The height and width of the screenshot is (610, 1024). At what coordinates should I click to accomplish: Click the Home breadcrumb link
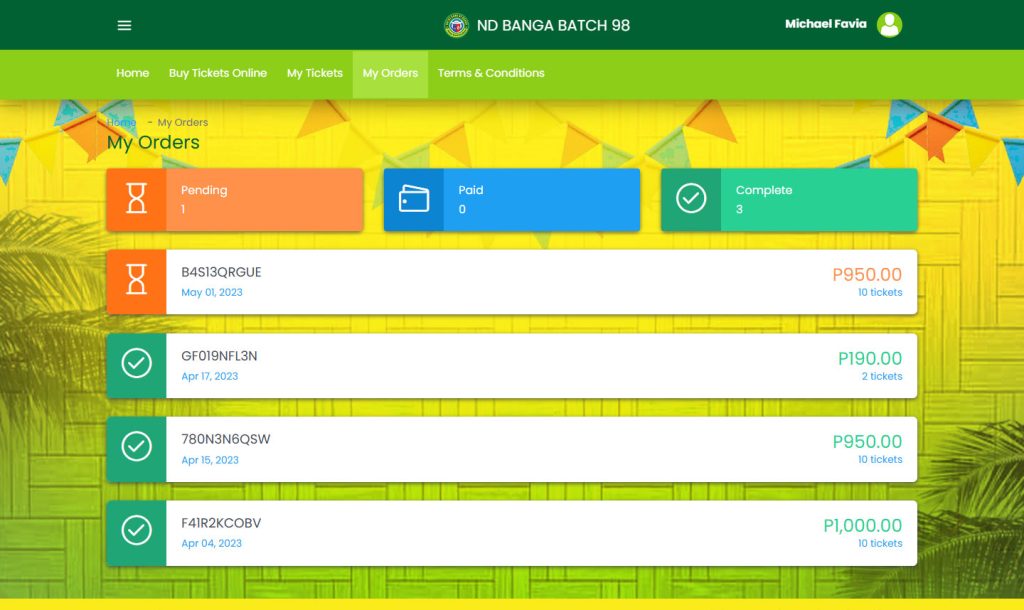121,122
